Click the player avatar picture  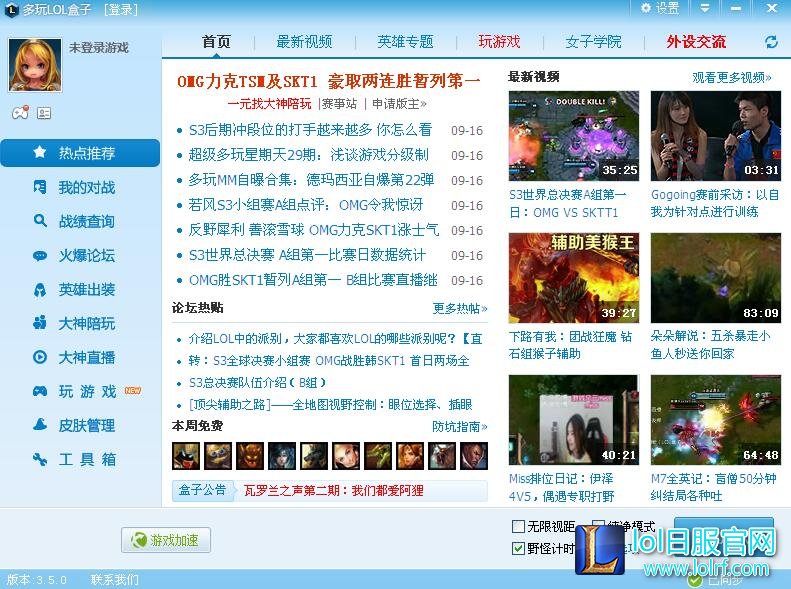coord(35,65)
